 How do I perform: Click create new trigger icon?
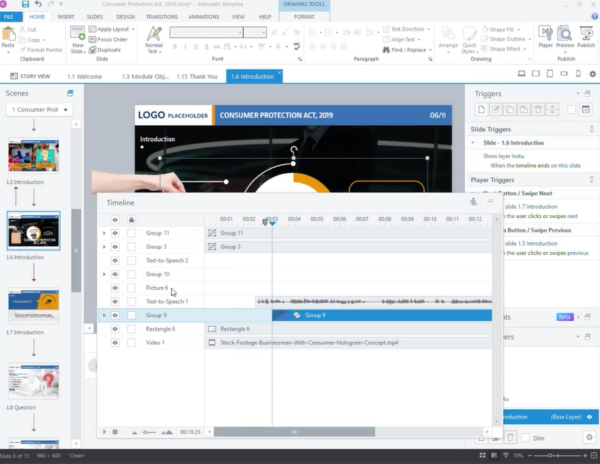pyautogui.click(x=481, y=109)
